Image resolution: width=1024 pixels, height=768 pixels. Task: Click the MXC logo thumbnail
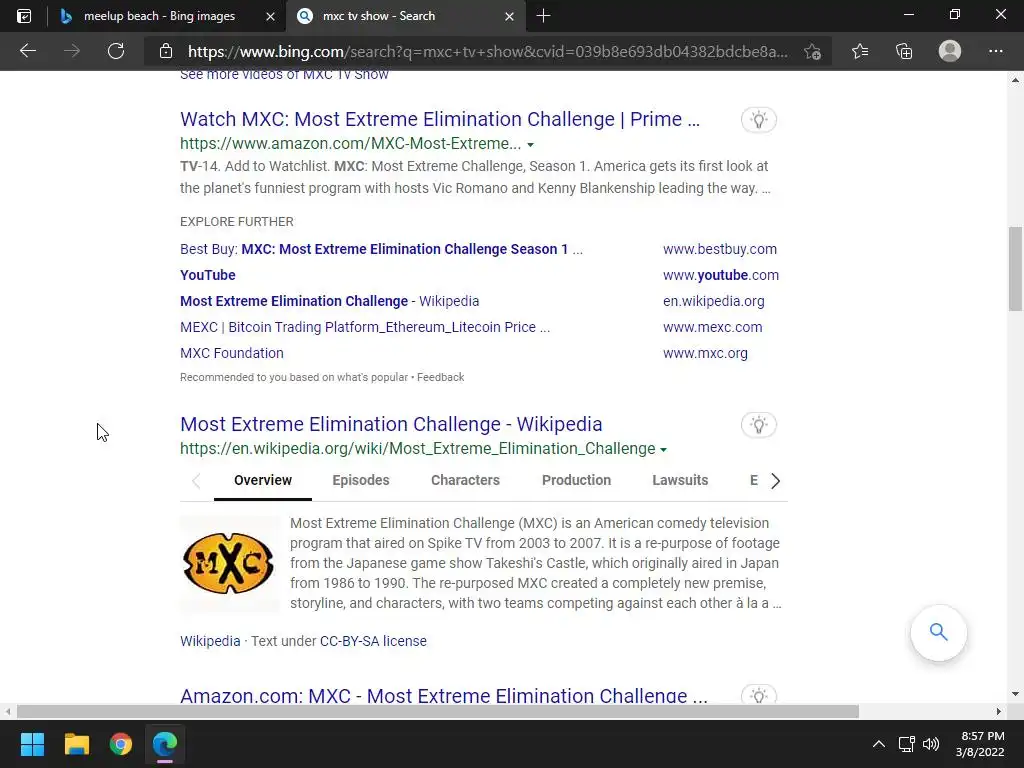tap(229, 563)
